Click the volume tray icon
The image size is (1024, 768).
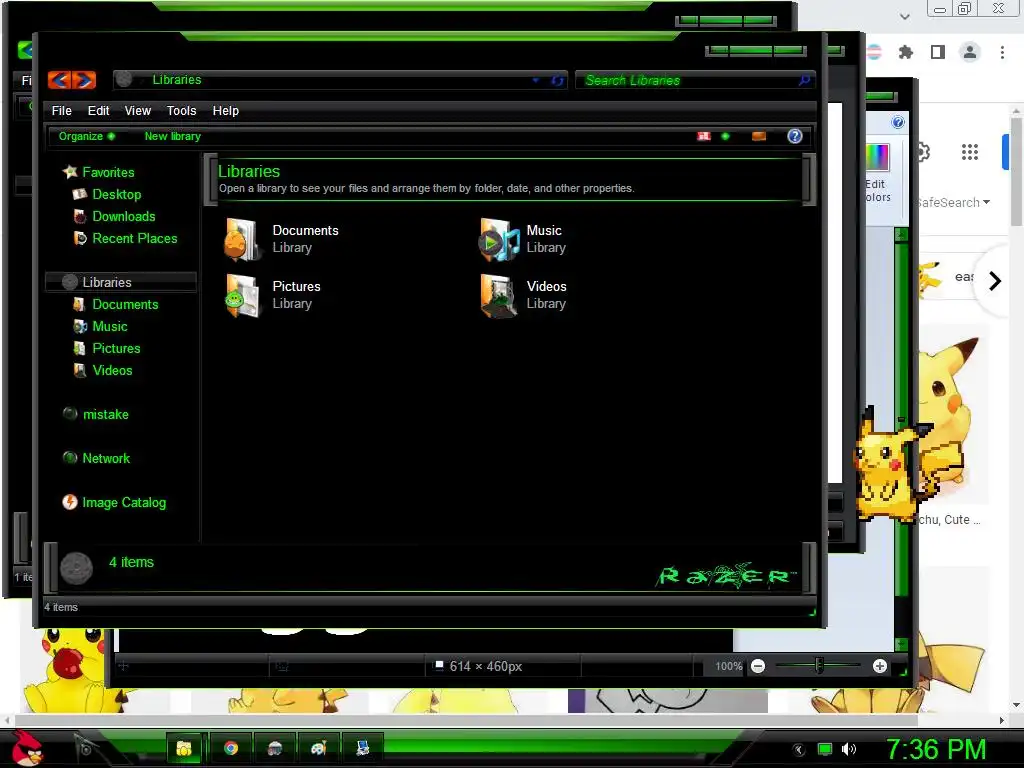[848, 749]
